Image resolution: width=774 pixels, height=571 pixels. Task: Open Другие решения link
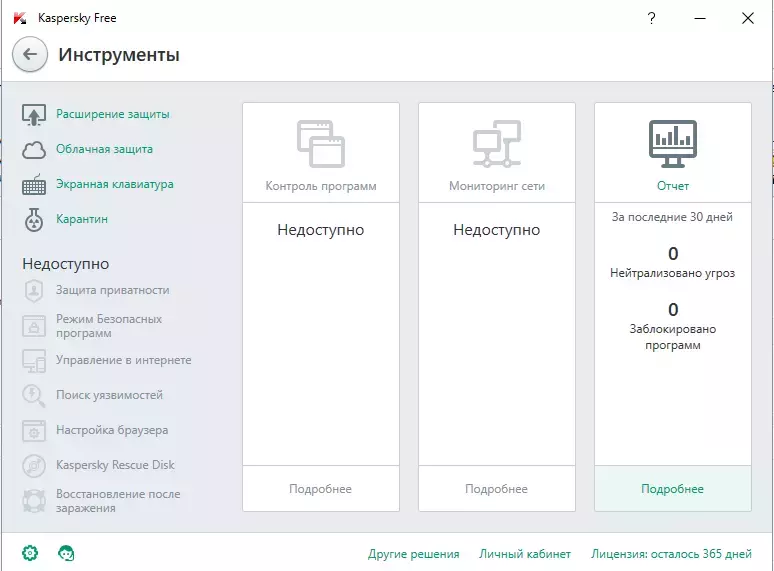(414, 554)
